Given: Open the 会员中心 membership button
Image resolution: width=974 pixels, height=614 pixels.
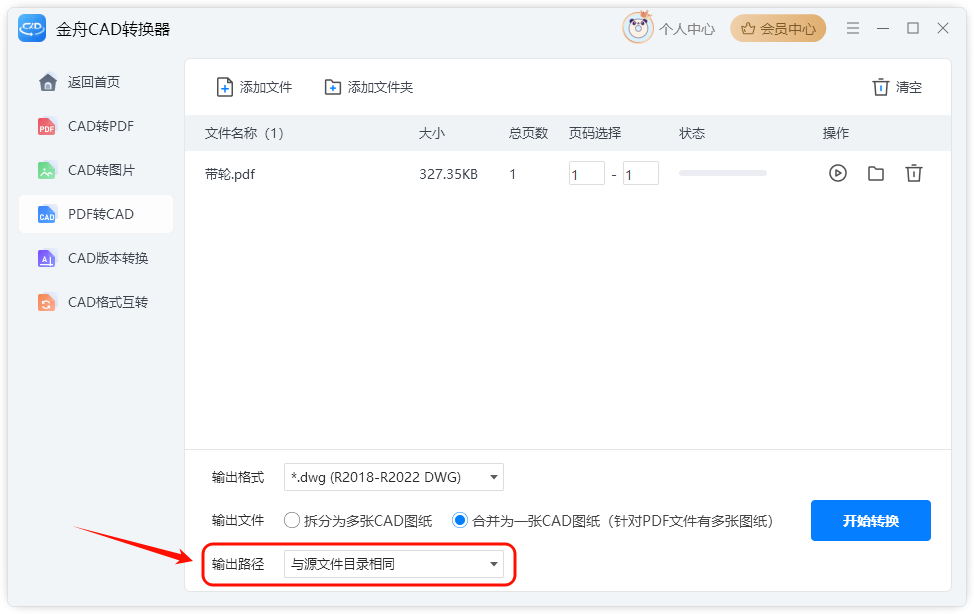Looking at the screenshot, I should (x=778, y=29).
